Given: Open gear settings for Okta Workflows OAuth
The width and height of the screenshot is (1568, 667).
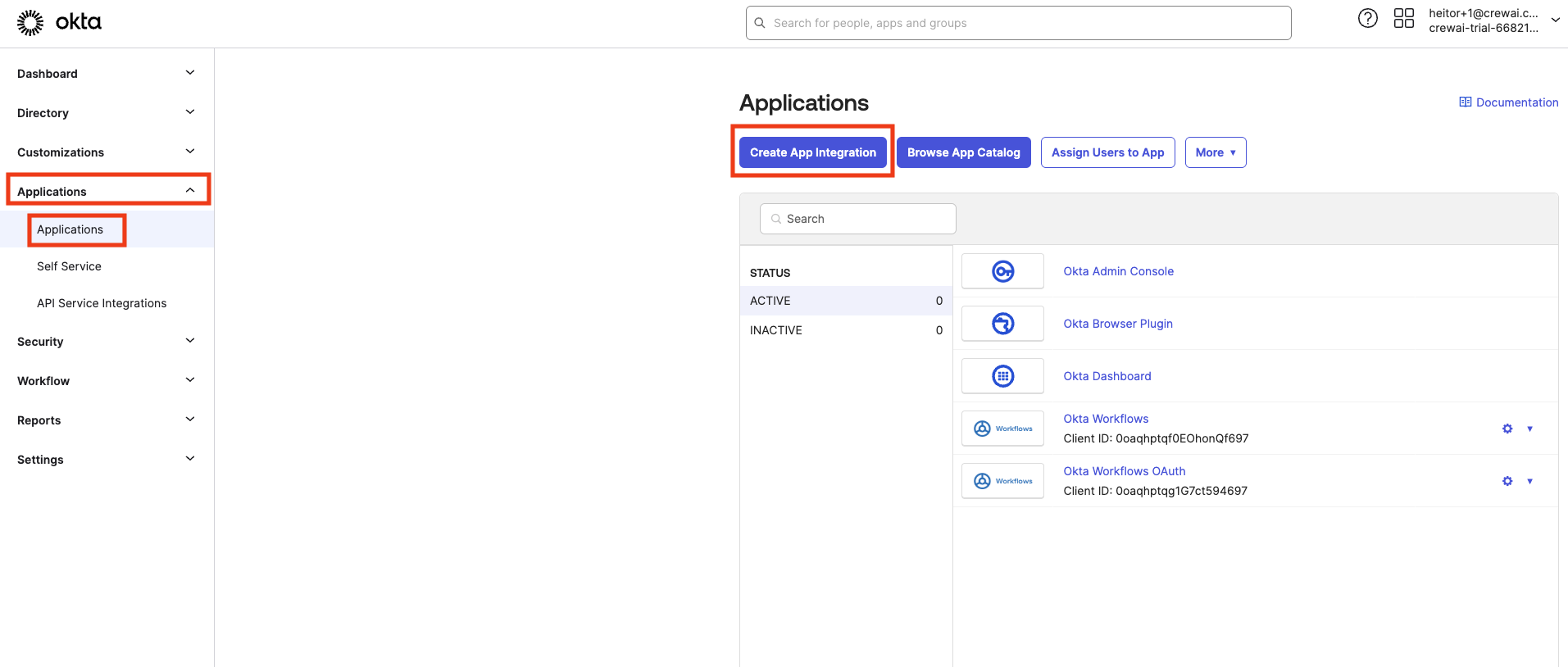Looking at the screenshot, I should click(1507, 481).
